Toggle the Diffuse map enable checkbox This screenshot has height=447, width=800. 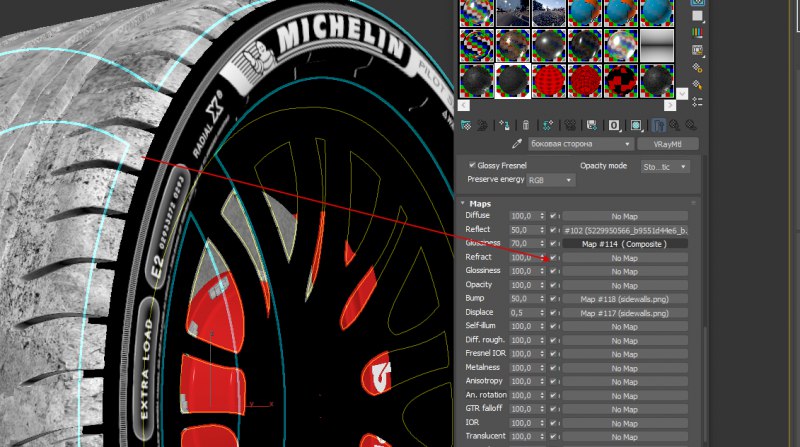pos(553,216)
